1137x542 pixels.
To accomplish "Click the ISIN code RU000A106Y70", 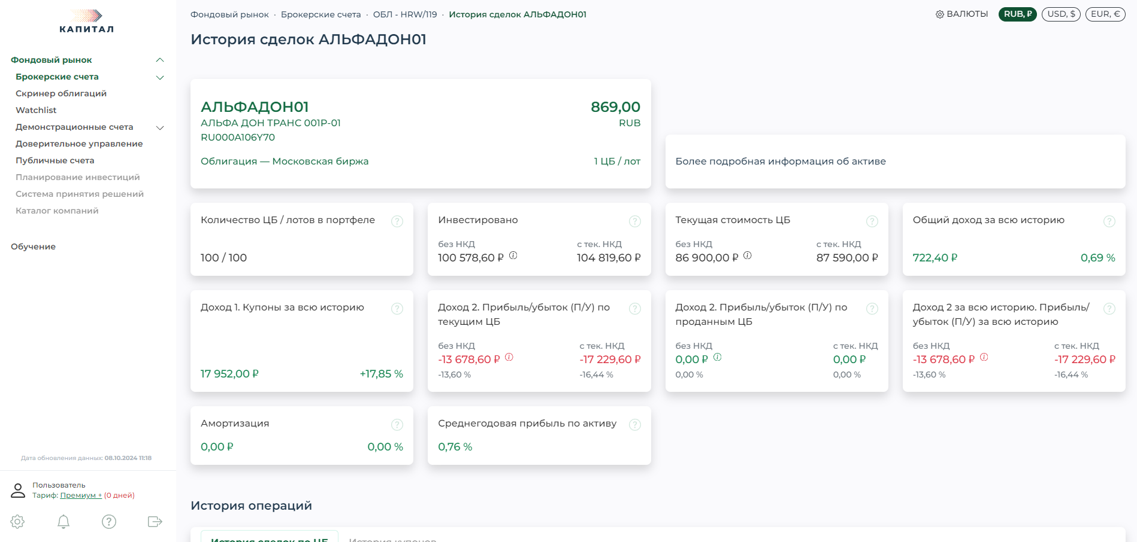I will click(x=238, y=137).
